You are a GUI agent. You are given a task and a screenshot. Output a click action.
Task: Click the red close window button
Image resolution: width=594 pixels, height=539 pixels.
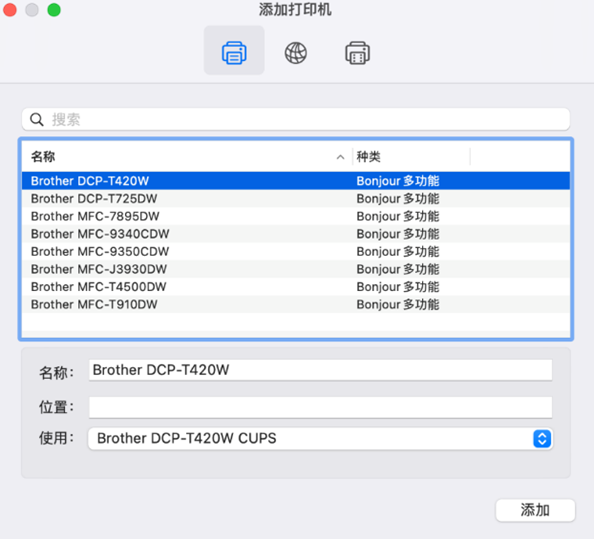(x=10, y=10)
